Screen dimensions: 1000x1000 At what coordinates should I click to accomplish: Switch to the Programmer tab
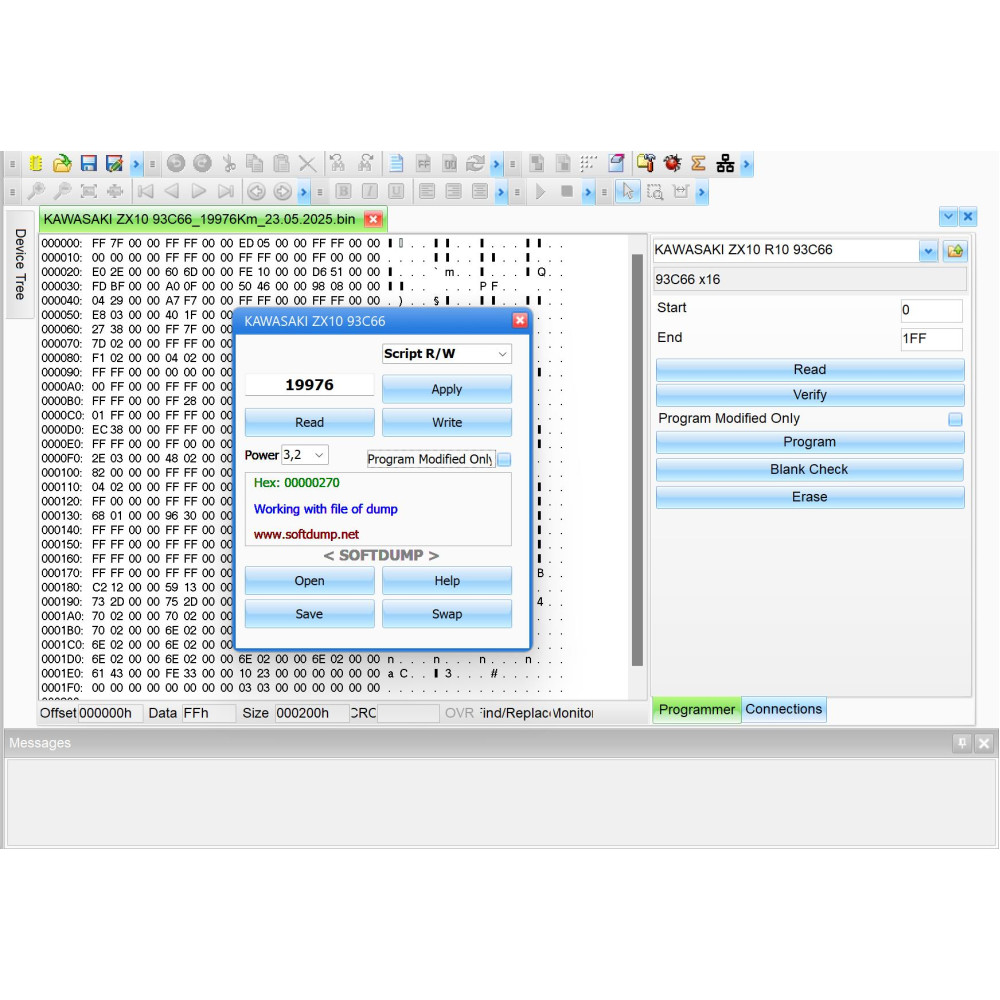click(696, 709)
